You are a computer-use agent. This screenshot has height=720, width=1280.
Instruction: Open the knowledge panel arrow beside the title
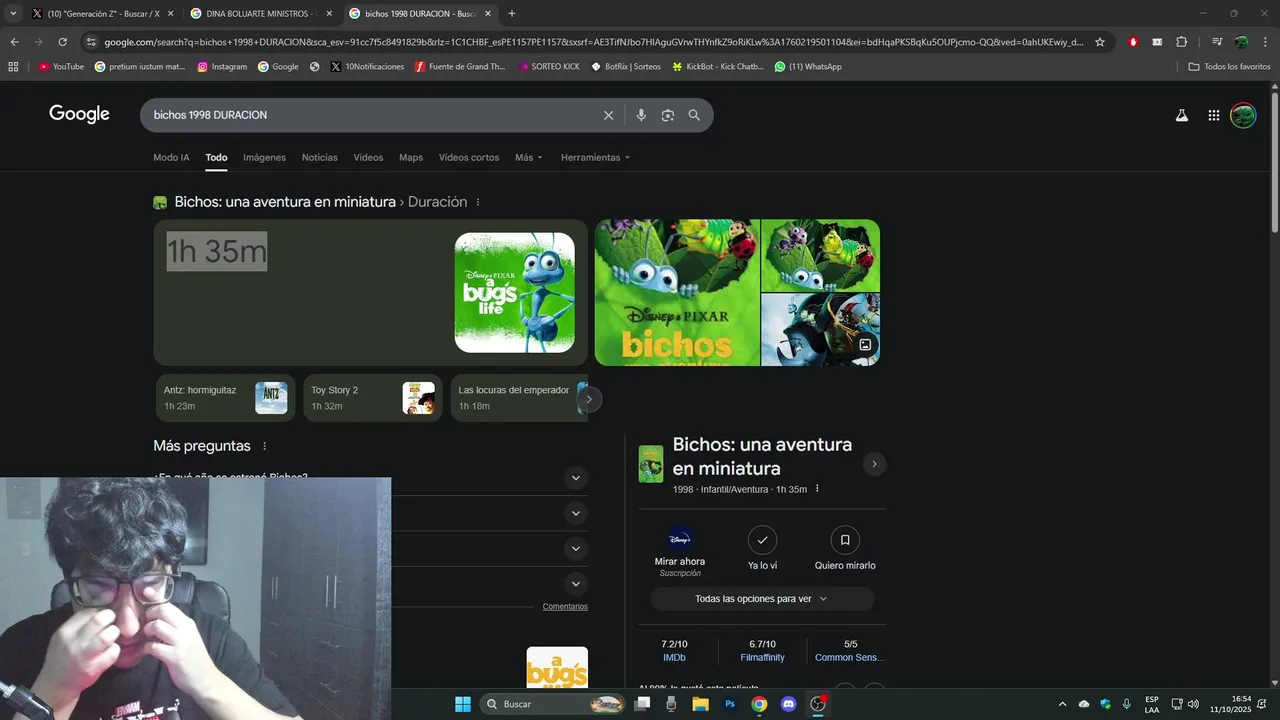tap(874, 464)
